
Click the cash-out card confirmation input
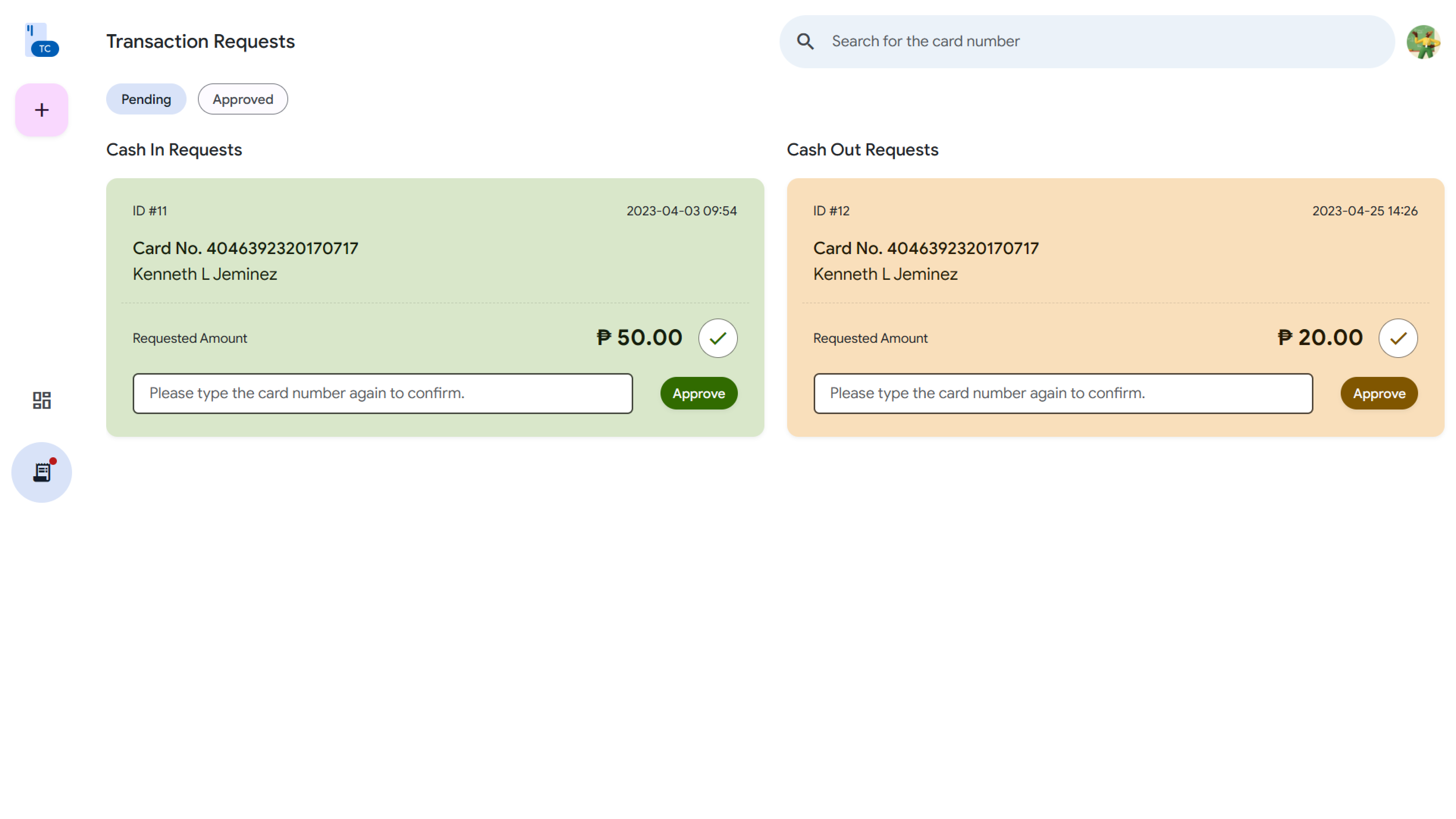coord(1063,394)
